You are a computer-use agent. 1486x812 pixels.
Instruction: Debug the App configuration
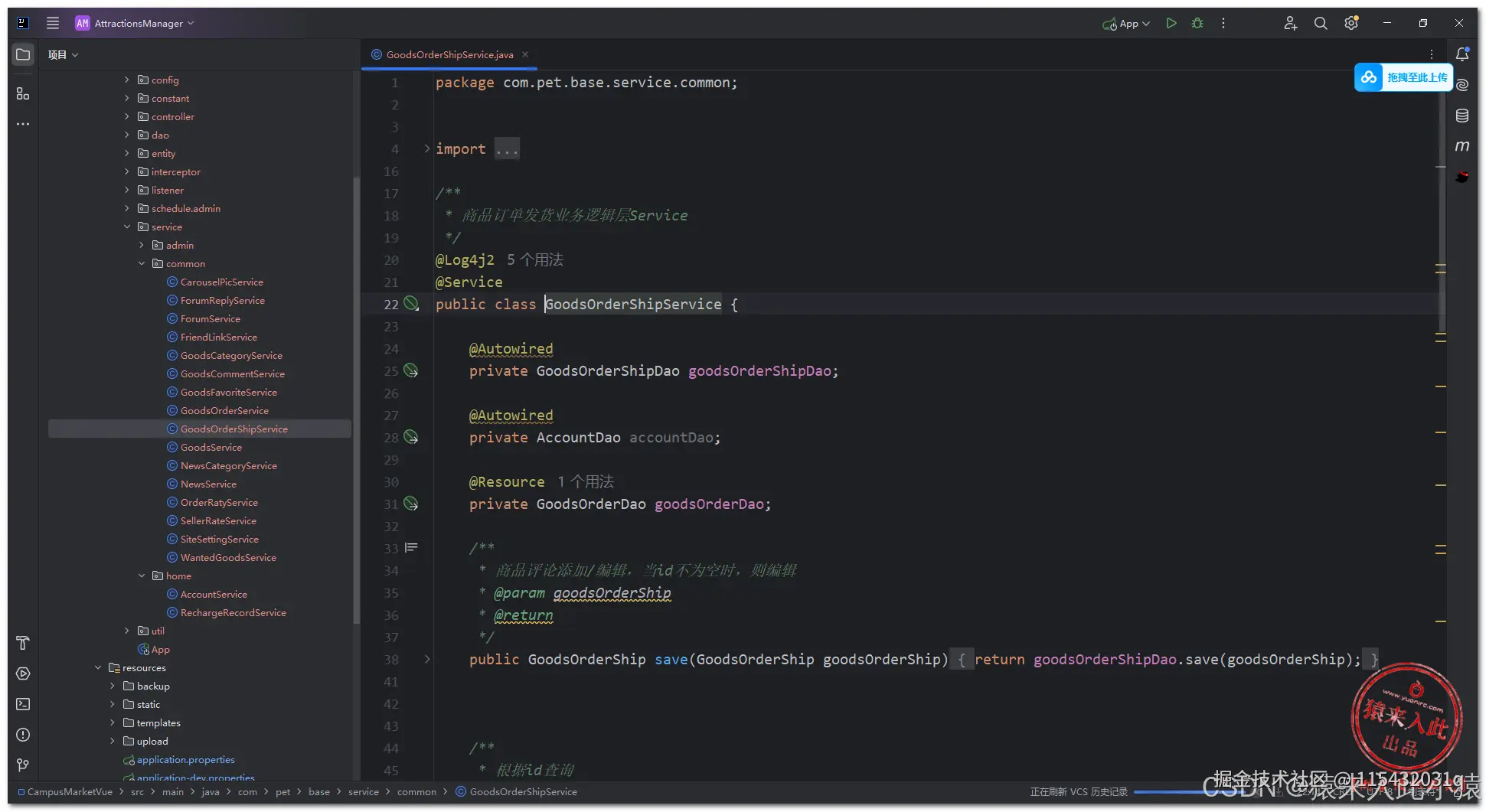click(1197, 23)
